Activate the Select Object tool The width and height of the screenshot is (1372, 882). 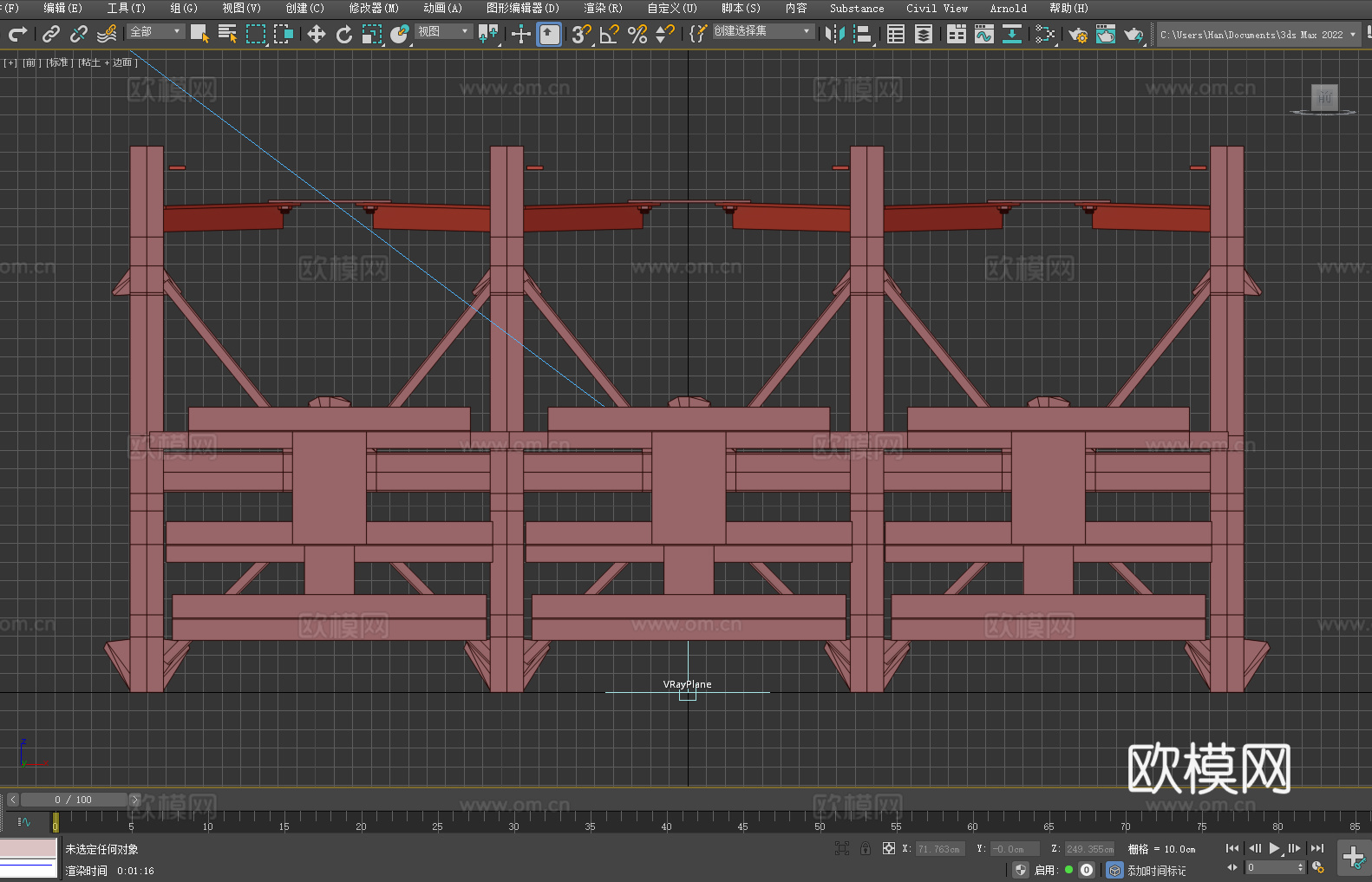(199, 34)
